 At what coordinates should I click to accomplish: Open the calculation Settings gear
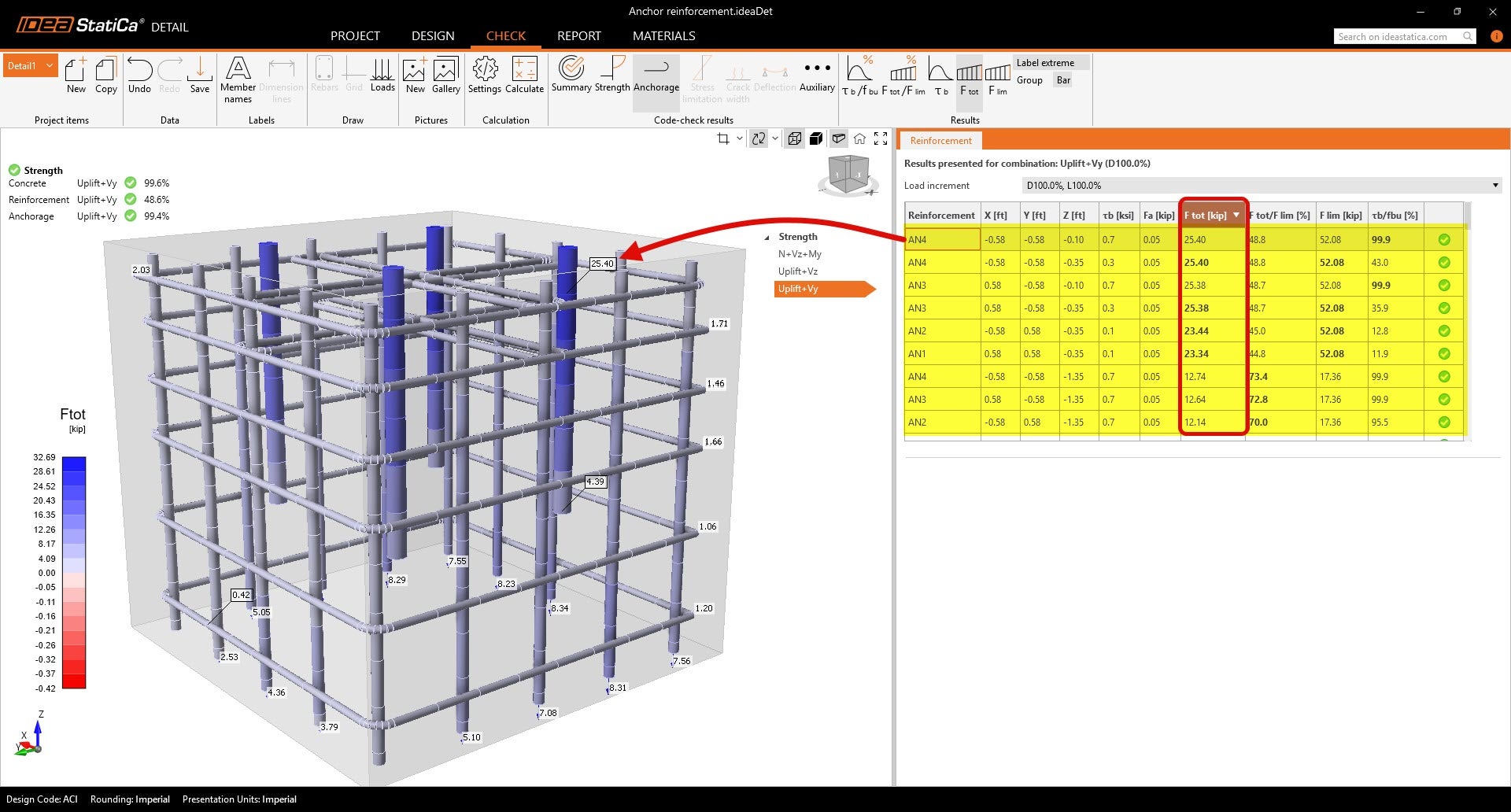(x=484, y=75)
